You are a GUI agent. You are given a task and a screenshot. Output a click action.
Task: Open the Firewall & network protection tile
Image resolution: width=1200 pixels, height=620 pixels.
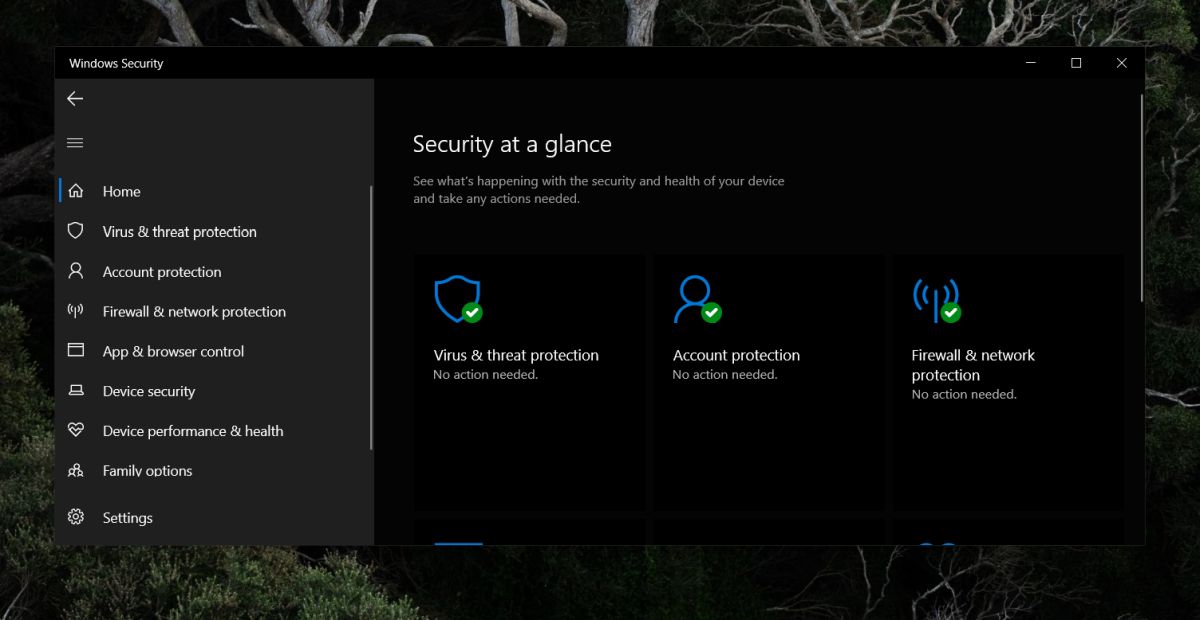click(x=1008, y=382)
